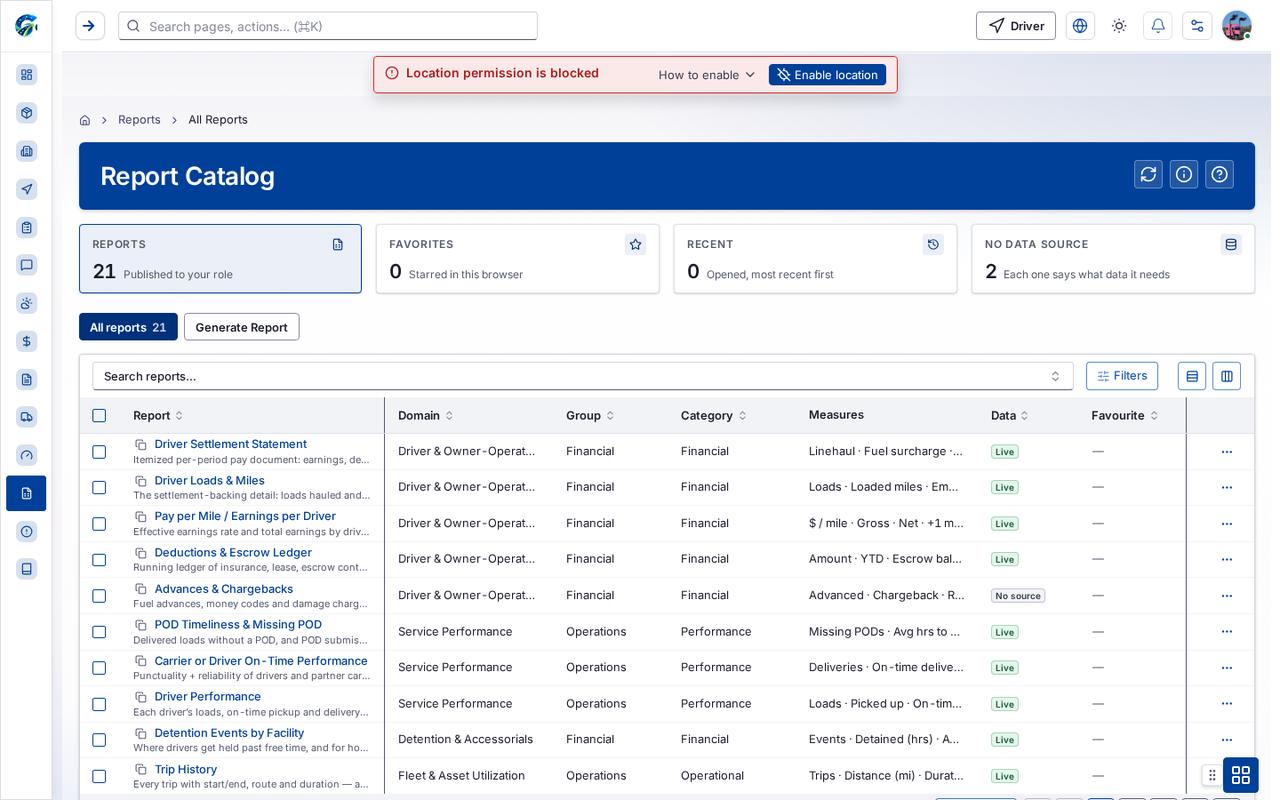Open the weather sun-cloud icon in sidebar
The height and width of the screenshot is (800, 1280).
point(27,303)
